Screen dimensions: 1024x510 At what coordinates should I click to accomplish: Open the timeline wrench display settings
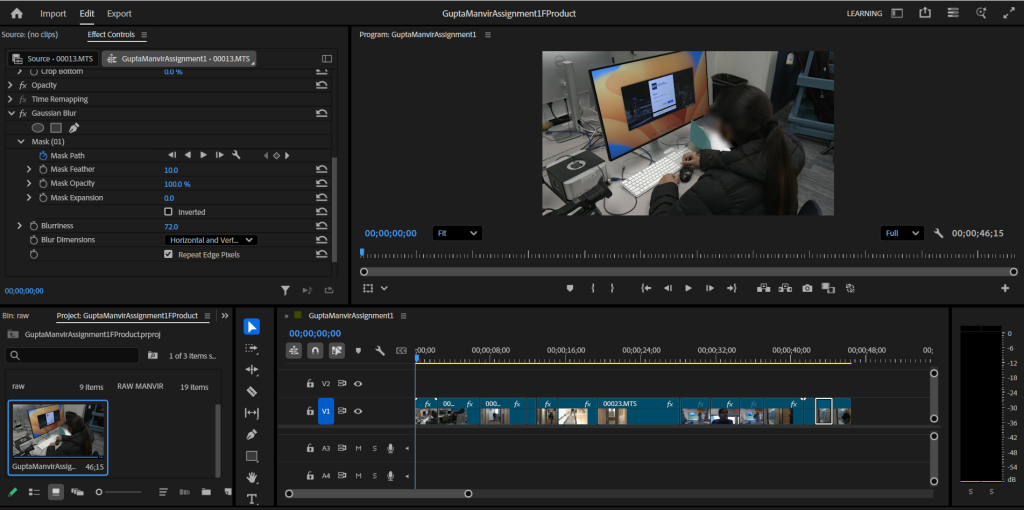coord(380,351)
